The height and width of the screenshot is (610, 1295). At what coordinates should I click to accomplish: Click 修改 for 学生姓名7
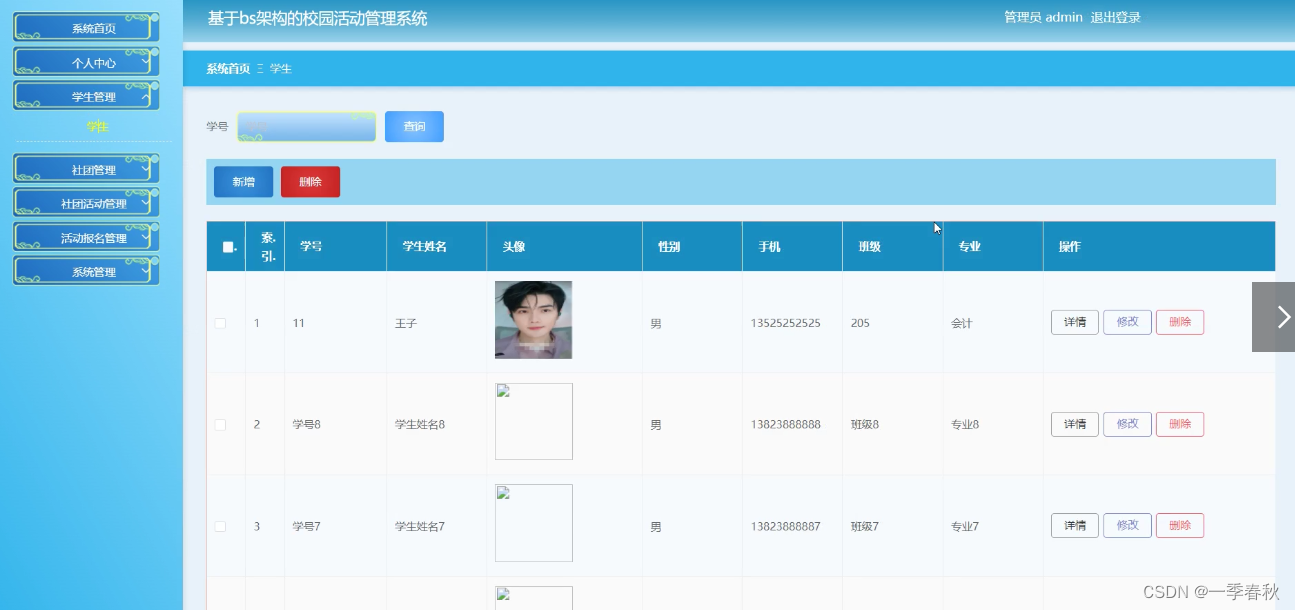pos(1127,525)
